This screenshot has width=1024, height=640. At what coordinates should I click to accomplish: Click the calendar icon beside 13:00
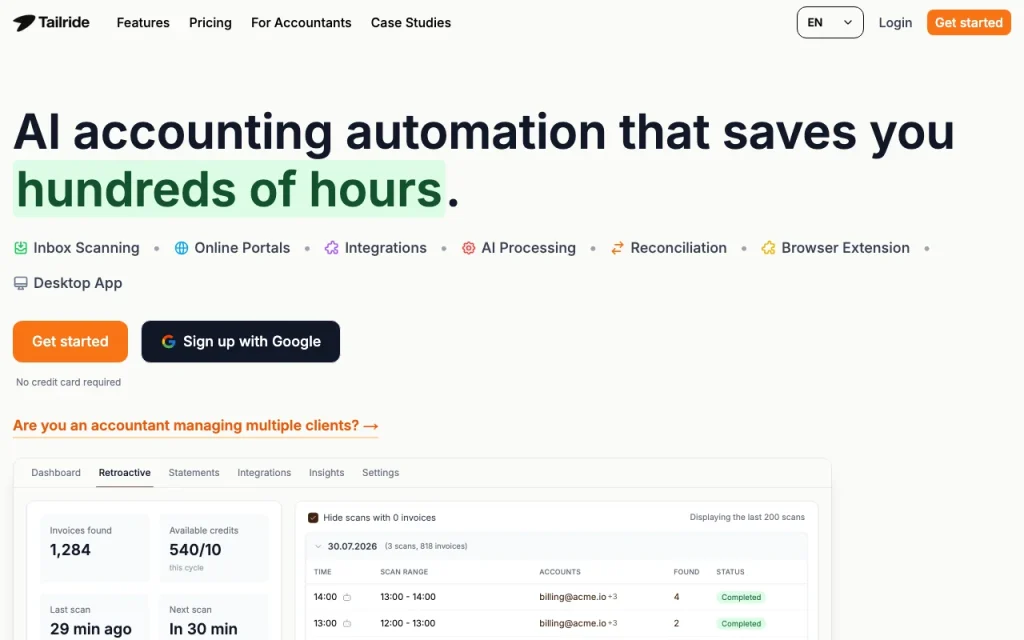click(x=347, y=624)
